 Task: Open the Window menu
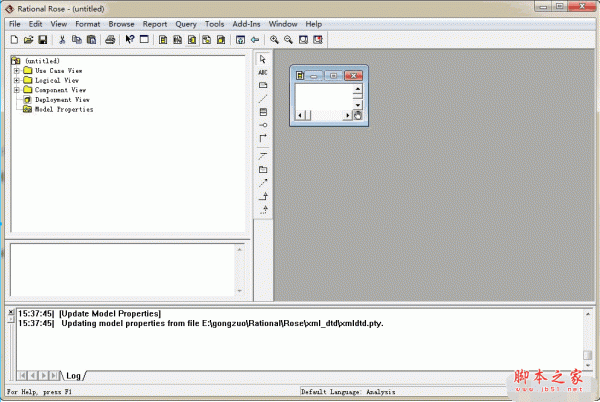[x=283, y=24]
